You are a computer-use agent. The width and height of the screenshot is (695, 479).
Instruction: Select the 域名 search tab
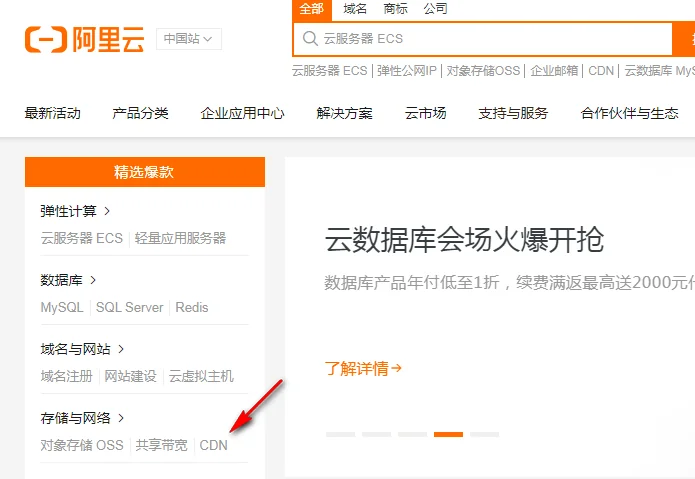(355, 8)
